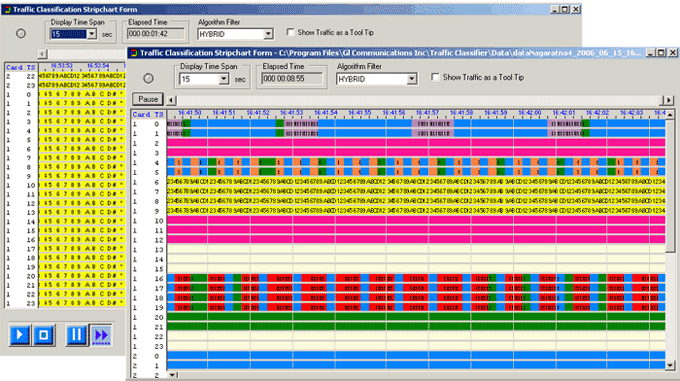Click the front window's title bar app icon
The width and height of the screenshot is (680, 381).
coord(134,53)
